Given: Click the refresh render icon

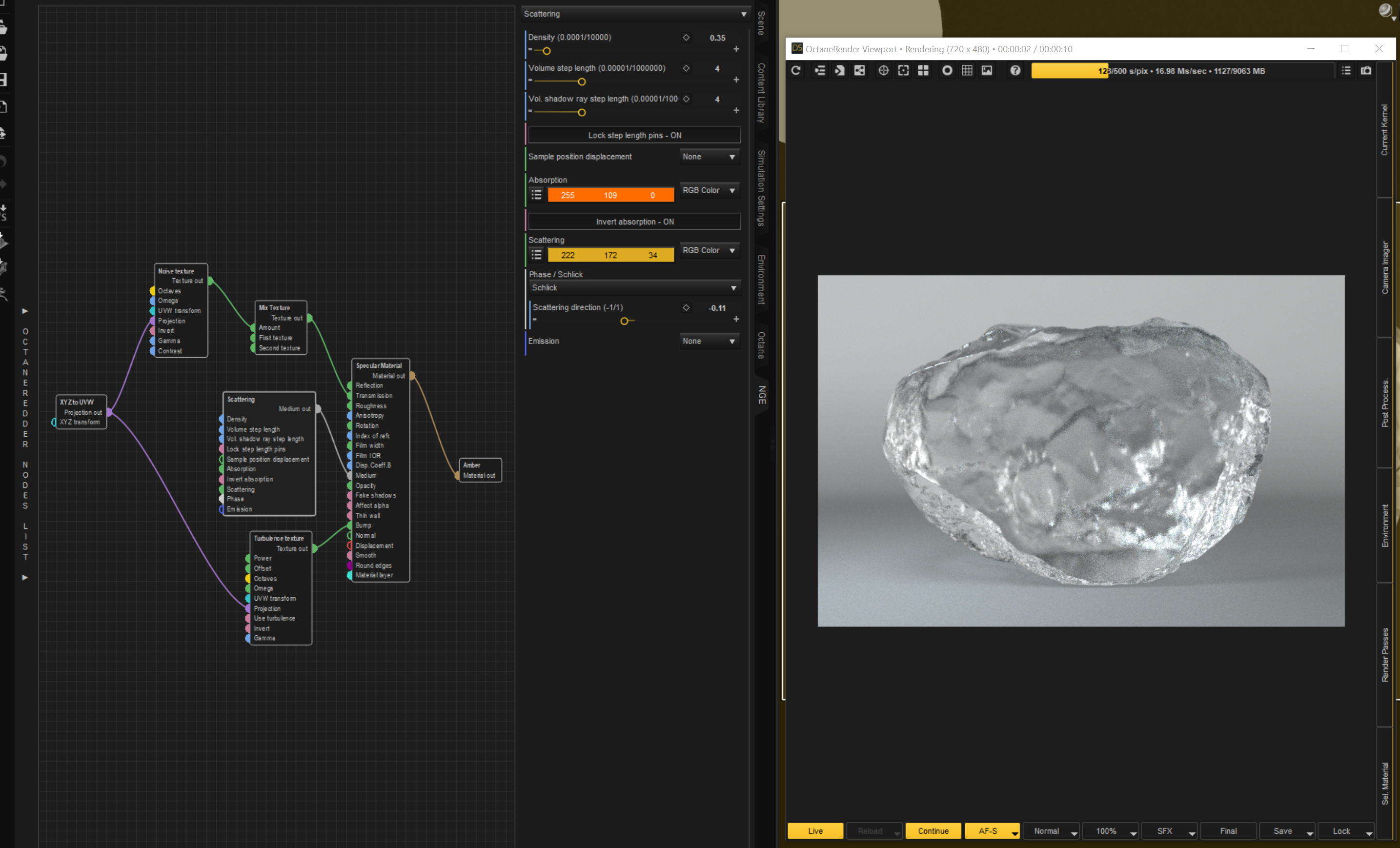Looking at the screenshot, I should pyautogui.click(x=795, y=70).
